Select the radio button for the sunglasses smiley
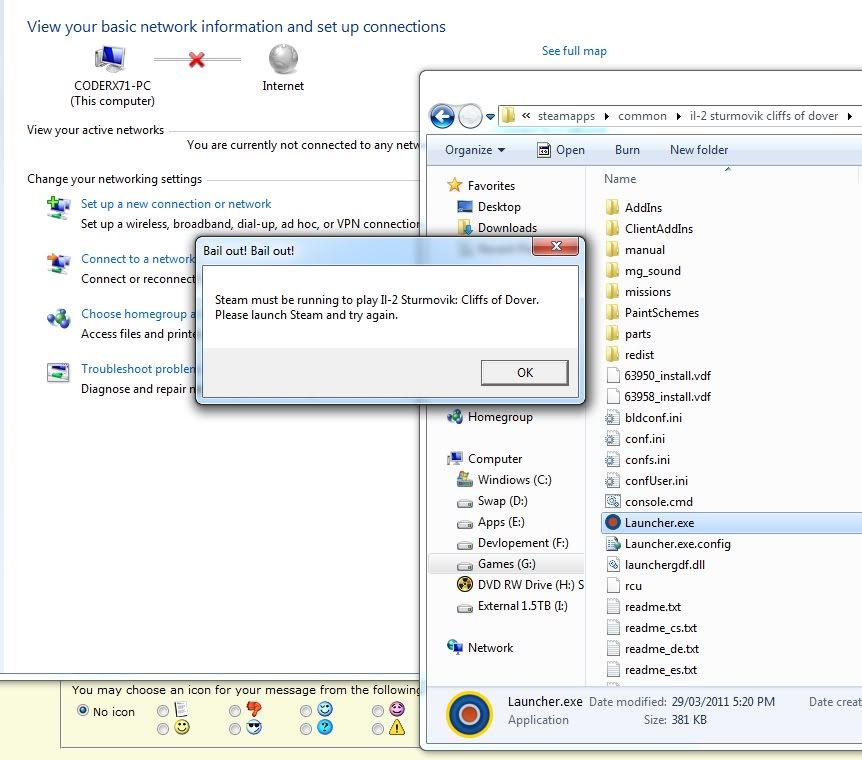862x760 pixels. click(235, 729)
